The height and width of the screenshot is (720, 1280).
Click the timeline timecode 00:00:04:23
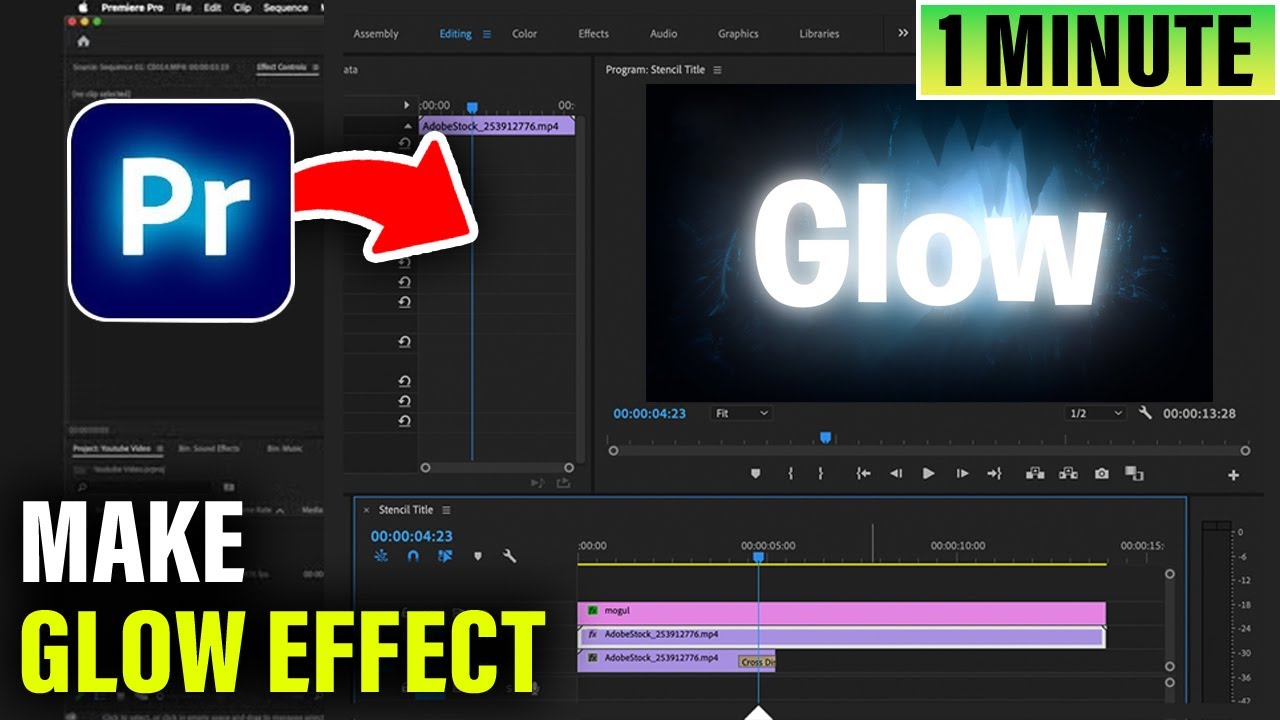412,536
